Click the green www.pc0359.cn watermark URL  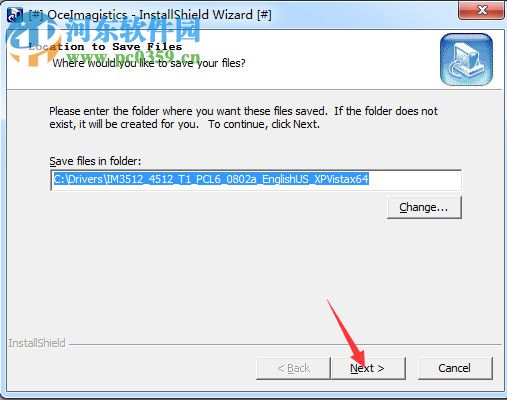(133, 58)
